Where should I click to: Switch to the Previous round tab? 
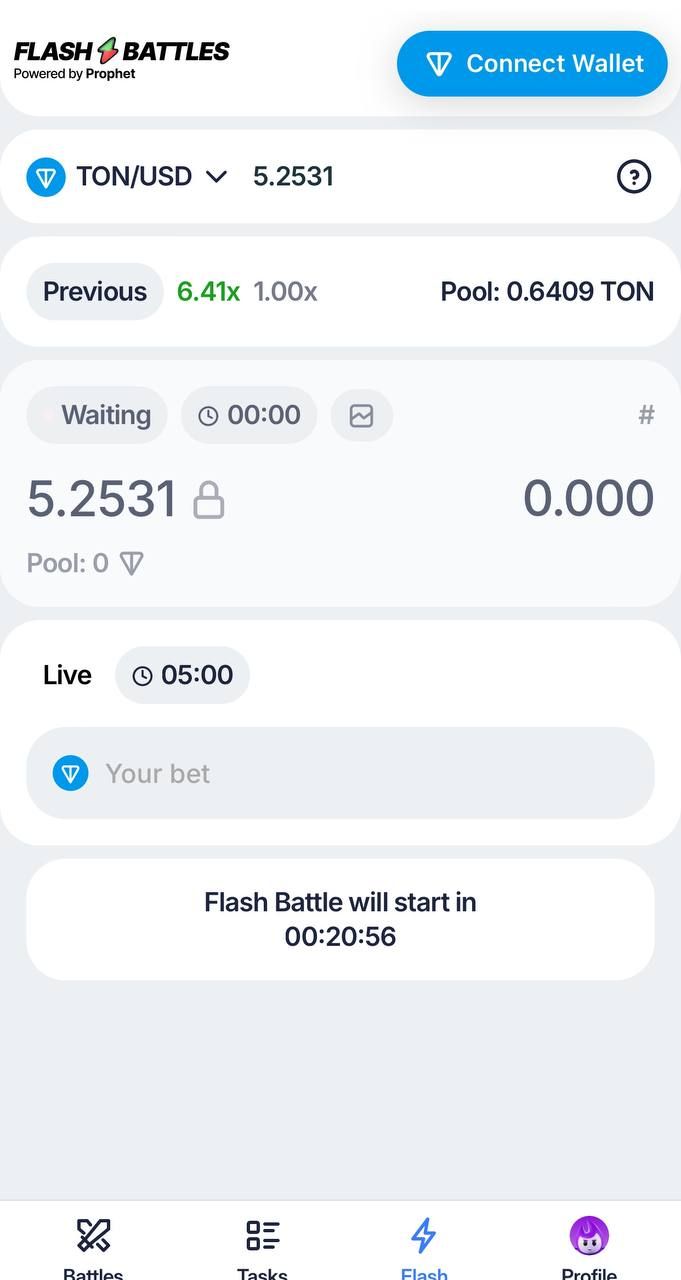tap(93, 291)
